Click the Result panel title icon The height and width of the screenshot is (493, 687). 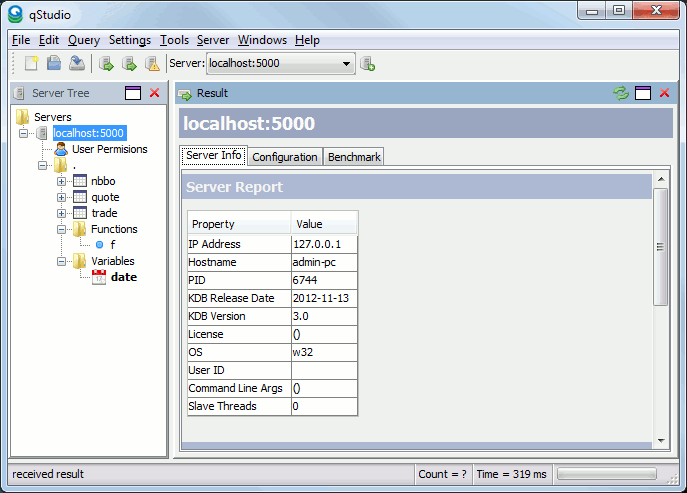[x=184, y=93]
